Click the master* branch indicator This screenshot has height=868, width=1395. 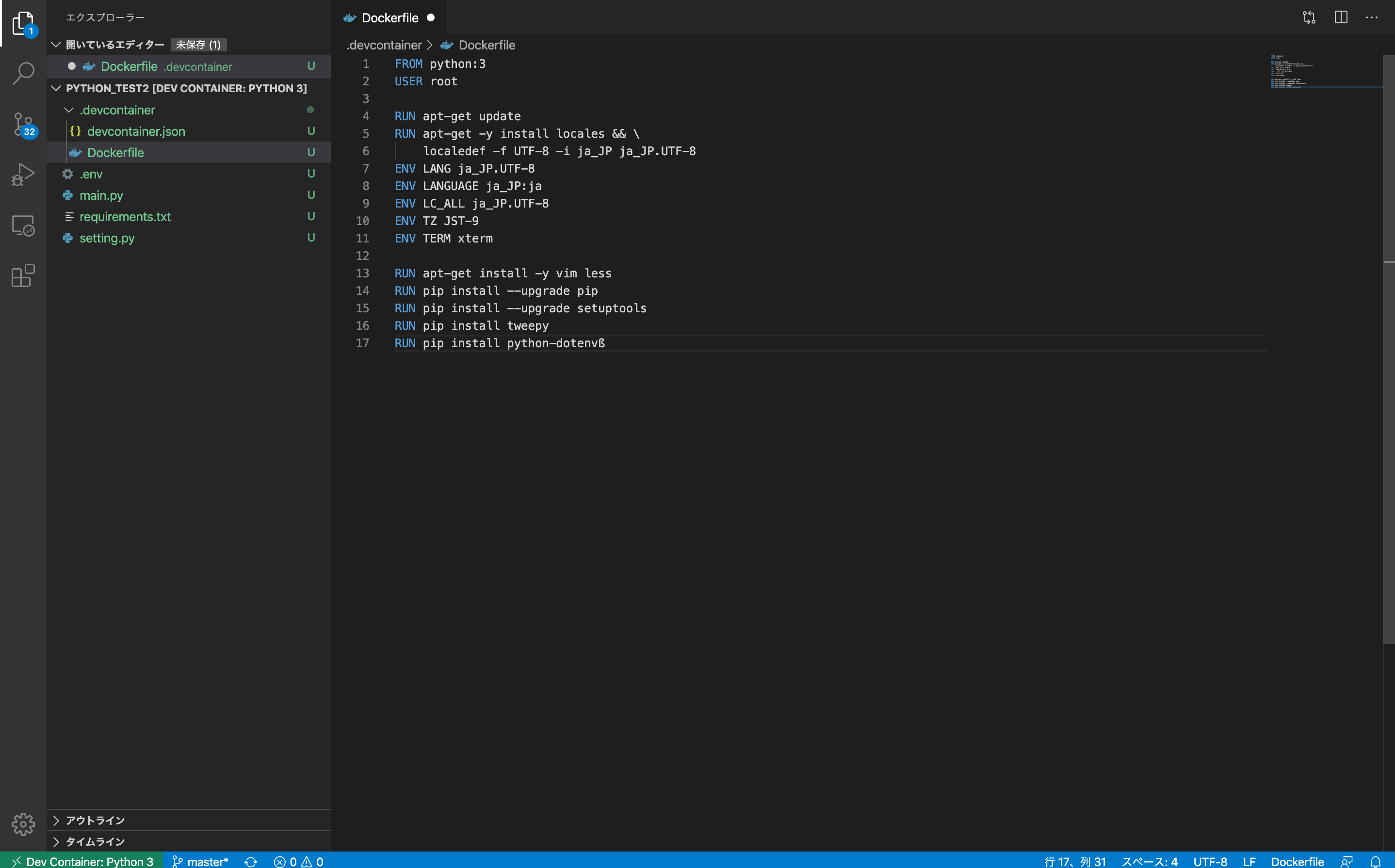(x=200, y=861)
